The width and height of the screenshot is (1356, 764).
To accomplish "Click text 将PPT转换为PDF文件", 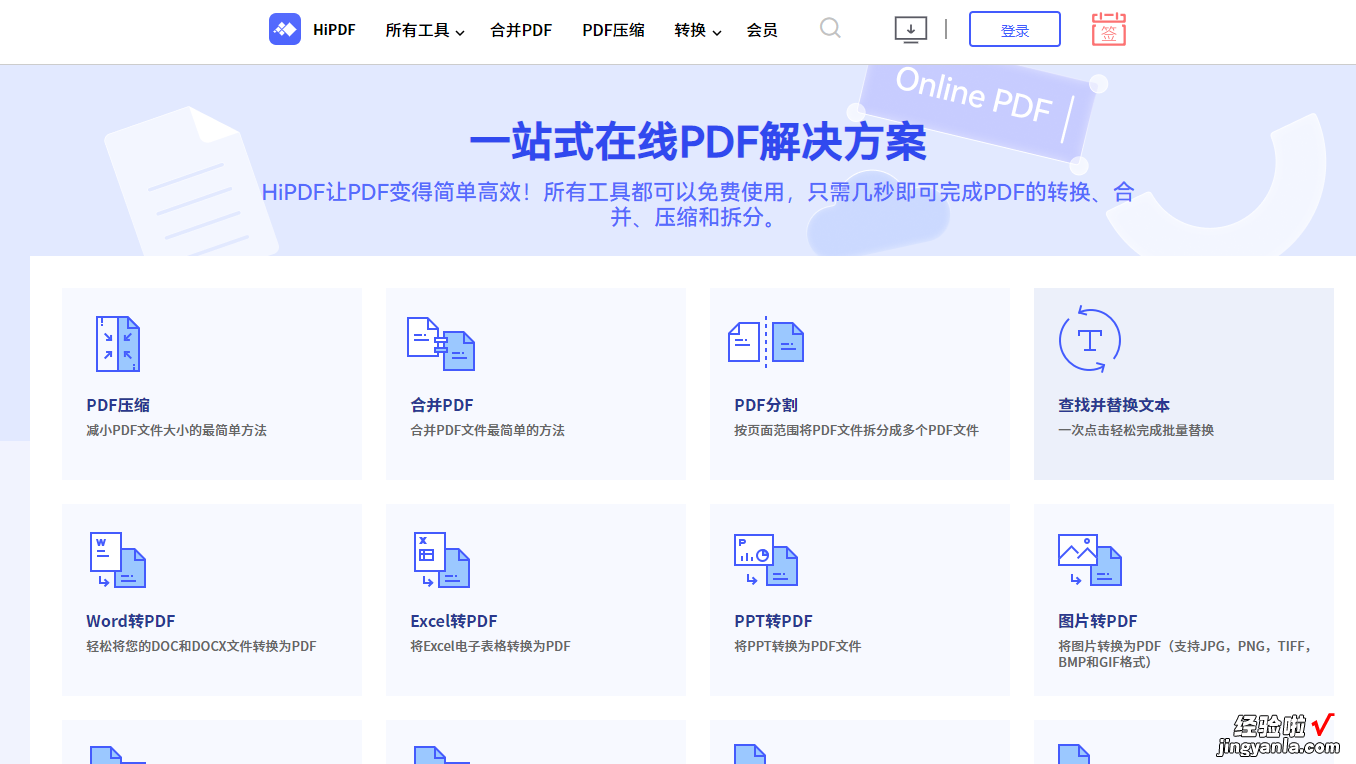I will (x=798, y=646).
